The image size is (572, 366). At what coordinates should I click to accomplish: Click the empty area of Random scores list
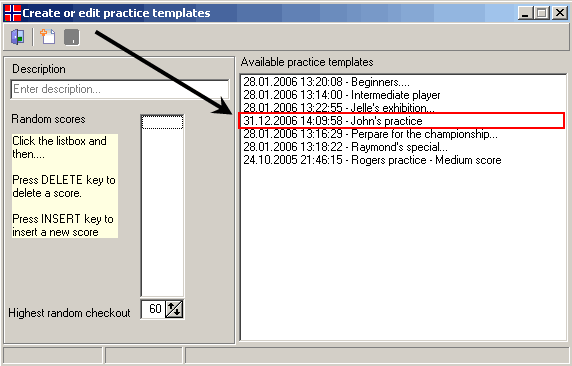tap(162, 212)
